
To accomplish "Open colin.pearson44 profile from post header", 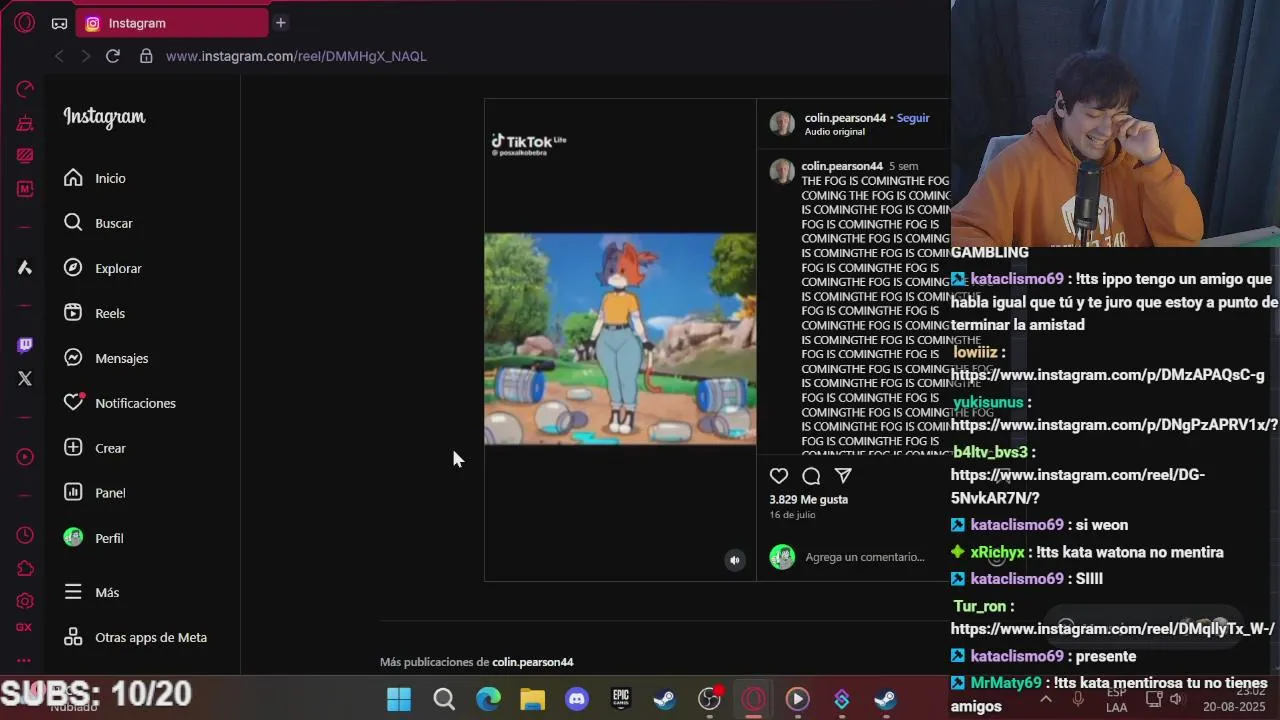I will [845, 118].
